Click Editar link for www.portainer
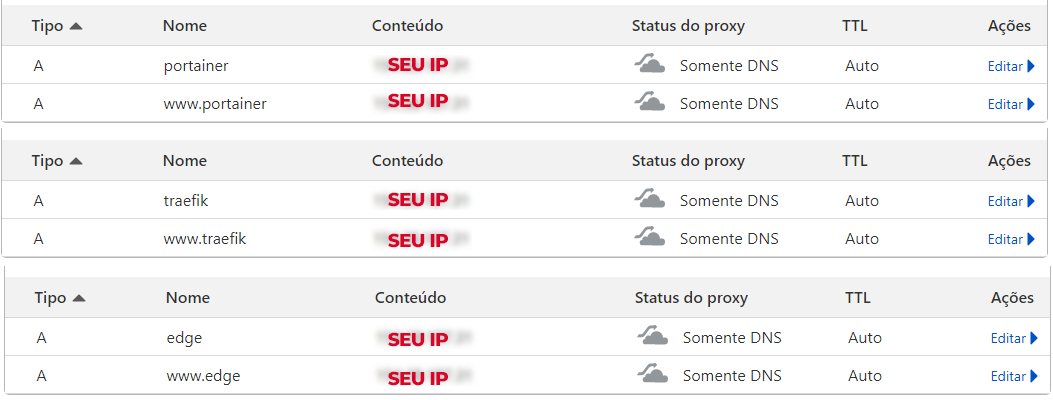 point(1005,104)
